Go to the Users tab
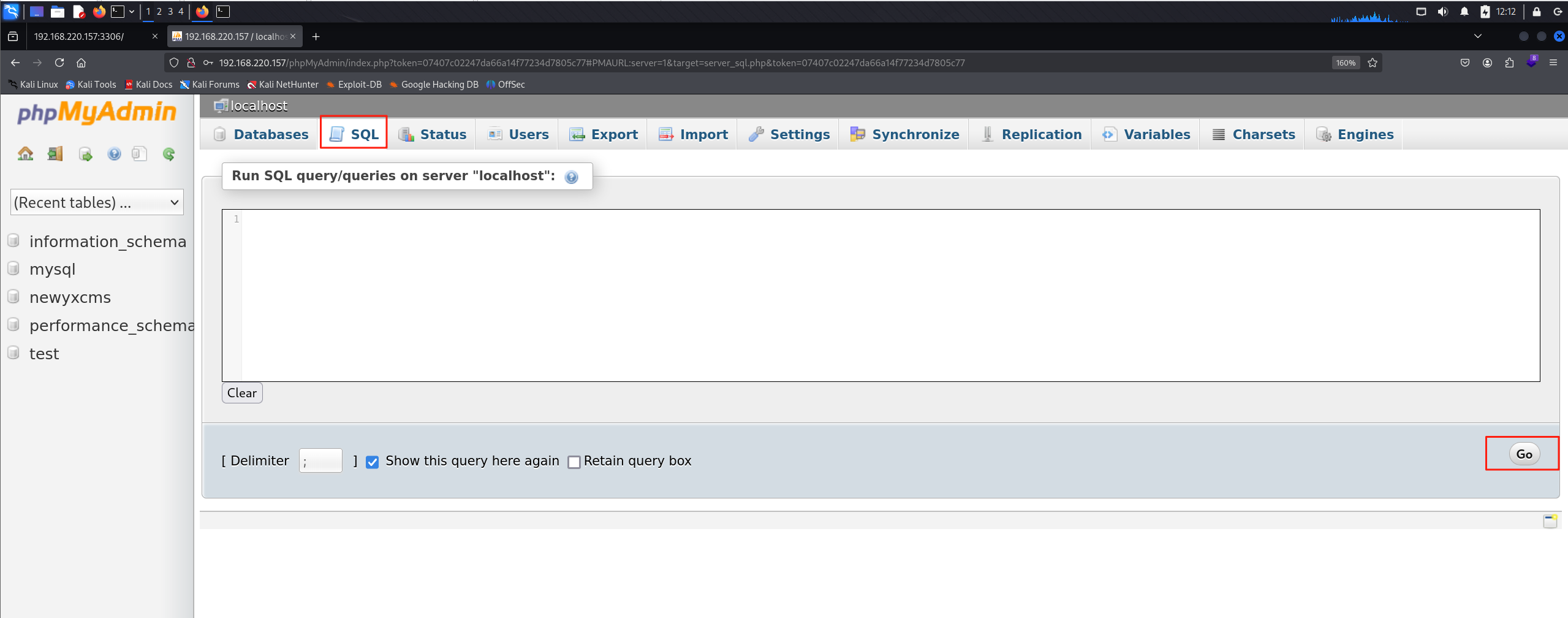 click(518, 134)
